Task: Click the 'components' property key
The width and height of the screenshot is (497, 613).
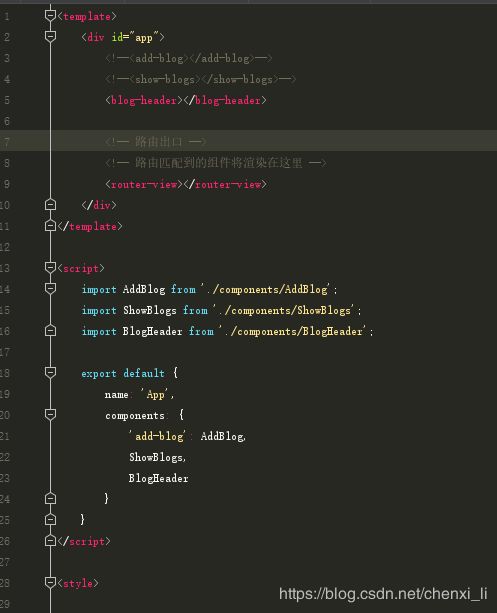Action: pyautogui.click(x=135, y=416)
